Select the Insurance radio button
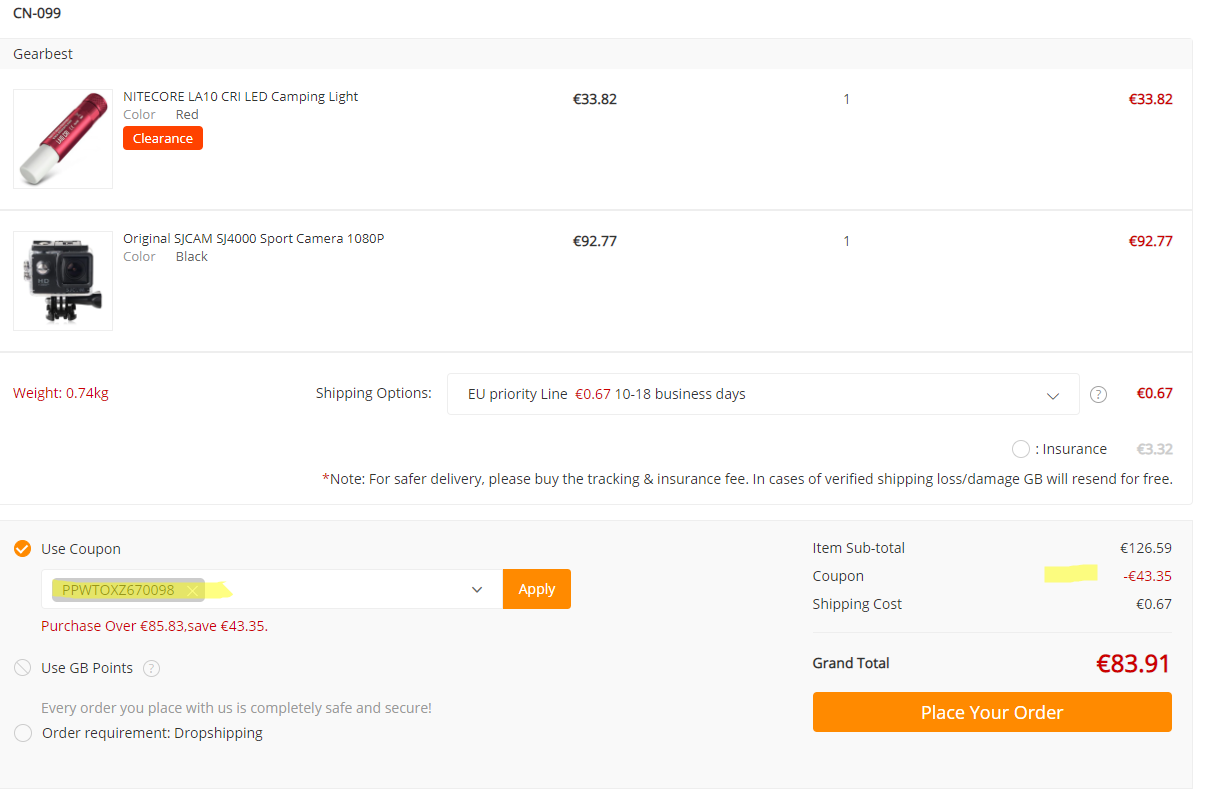The height and width of the screenshot is (809, 1215). click(x=1021, y=449)
